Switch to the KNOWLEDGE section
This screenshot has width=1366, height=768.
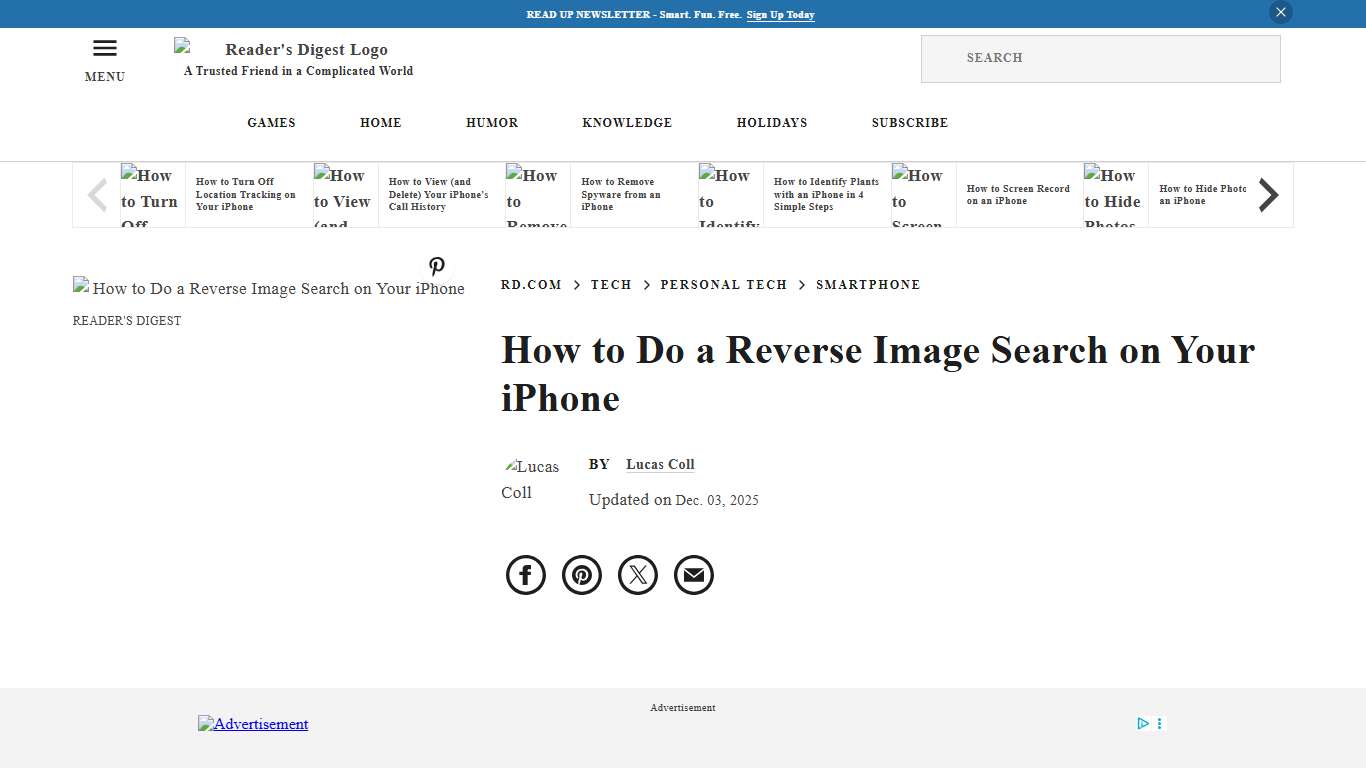[627, 122]
